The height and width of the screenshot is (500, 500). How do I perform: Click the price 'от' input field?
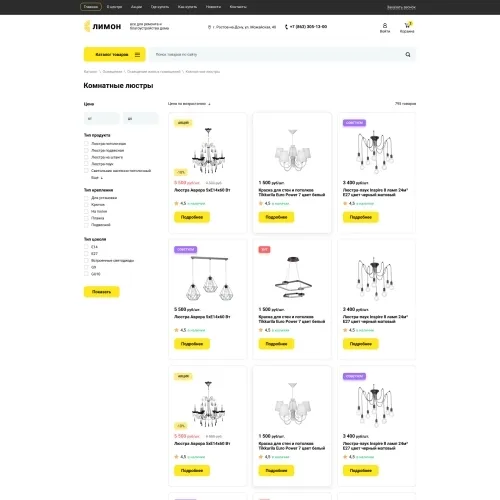point(101,118)
